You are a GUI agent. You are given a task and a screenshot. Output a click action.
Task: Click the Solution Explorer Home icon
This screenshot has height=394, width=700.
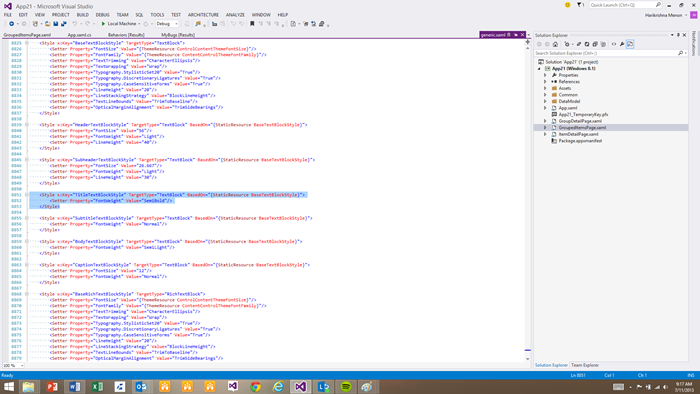click(555, 44)
